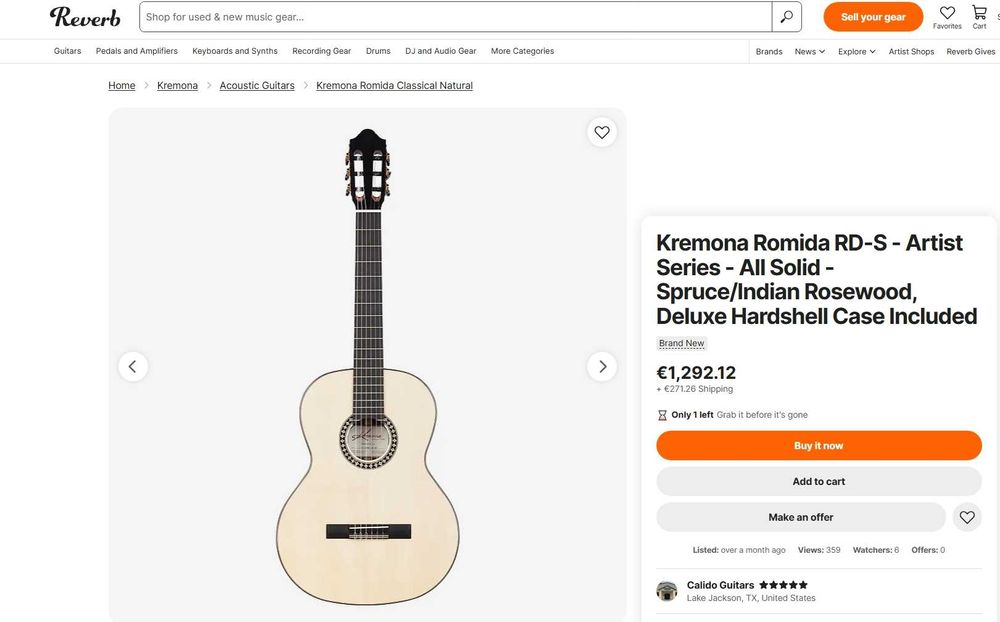The width and height of the screenshot is (1000, 622).
Task: Open the shopping Cart icon
Action: [979, 13]
